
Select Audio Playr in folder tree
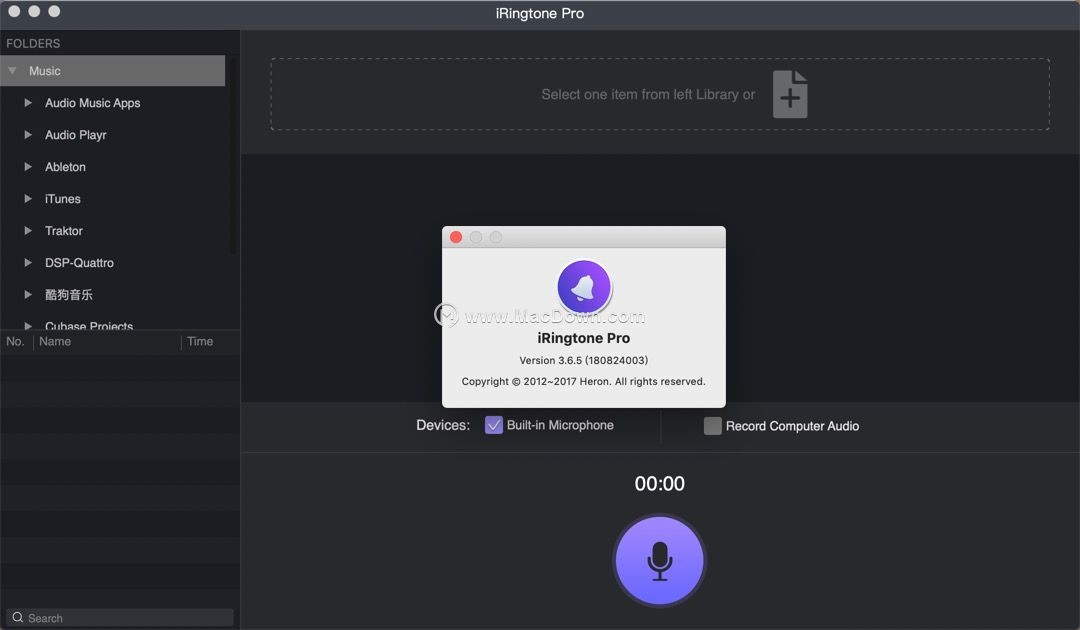(x=76, y=135)
